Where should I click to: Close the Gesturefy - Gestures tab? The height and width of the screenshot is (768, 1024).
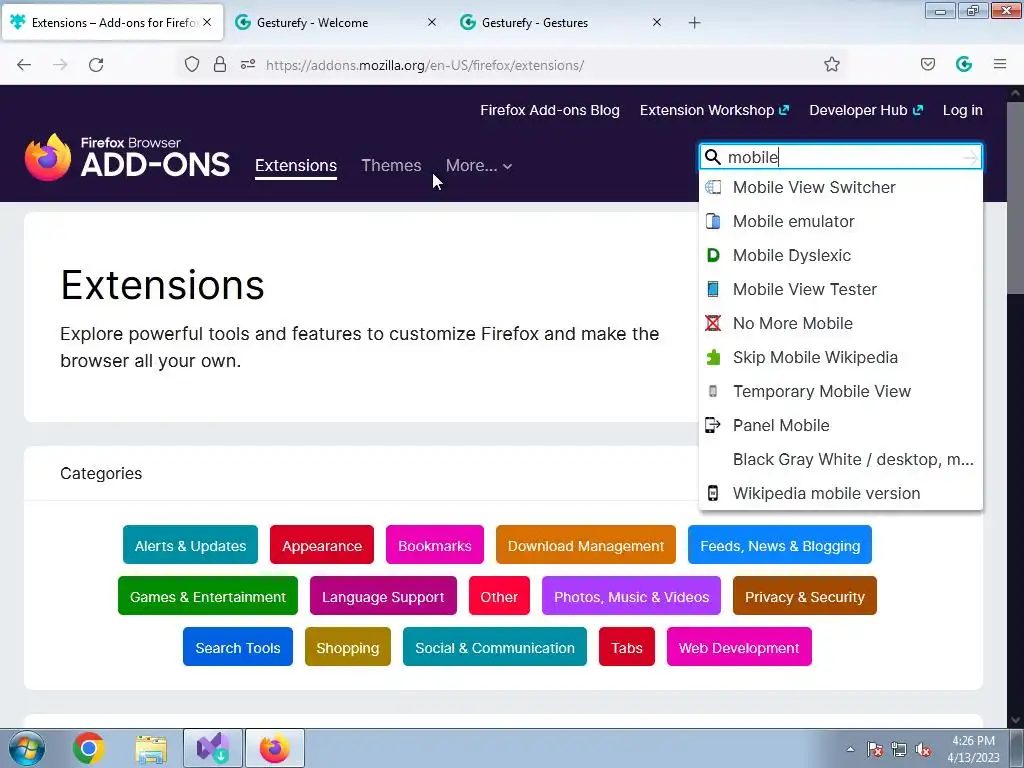(657, 23)
